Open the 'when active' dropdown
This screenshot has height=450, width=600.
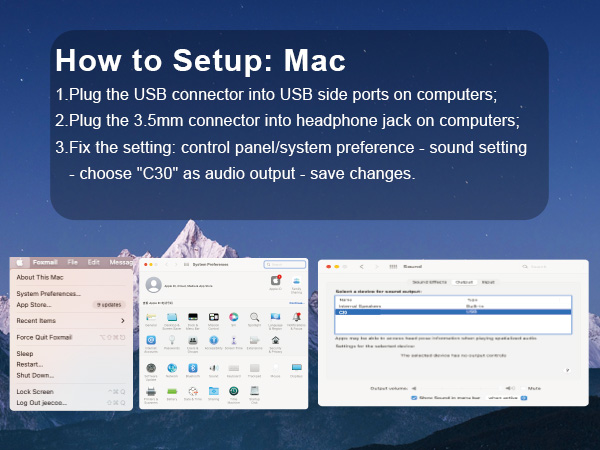(506, 398)
